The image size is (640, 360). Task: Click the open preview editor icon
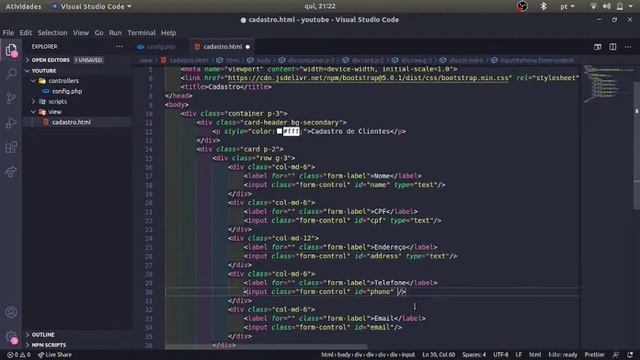click(x=598, y=47)
